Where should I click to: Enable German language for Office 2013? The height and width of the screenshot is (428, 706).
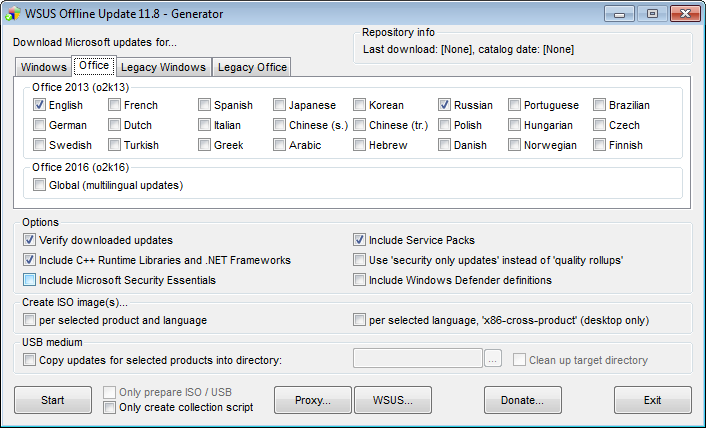tap(40, 125)
